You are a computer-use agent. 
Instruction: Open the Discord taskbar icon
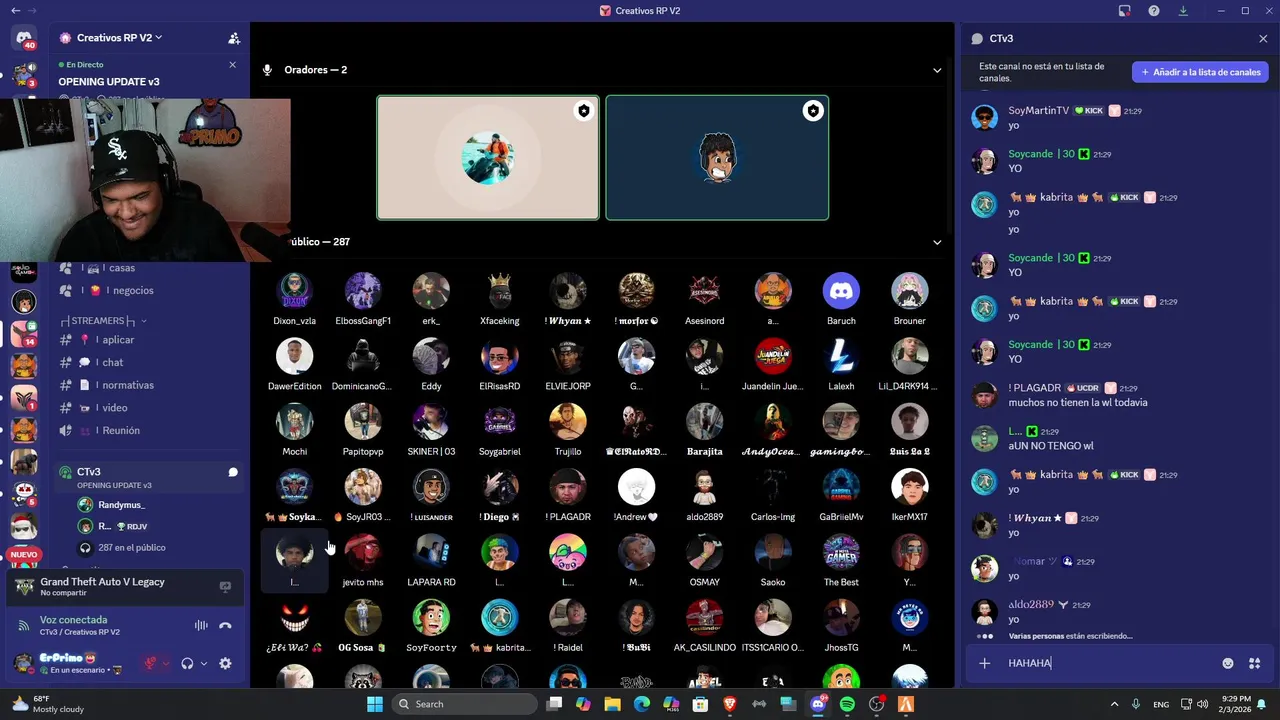818,704
